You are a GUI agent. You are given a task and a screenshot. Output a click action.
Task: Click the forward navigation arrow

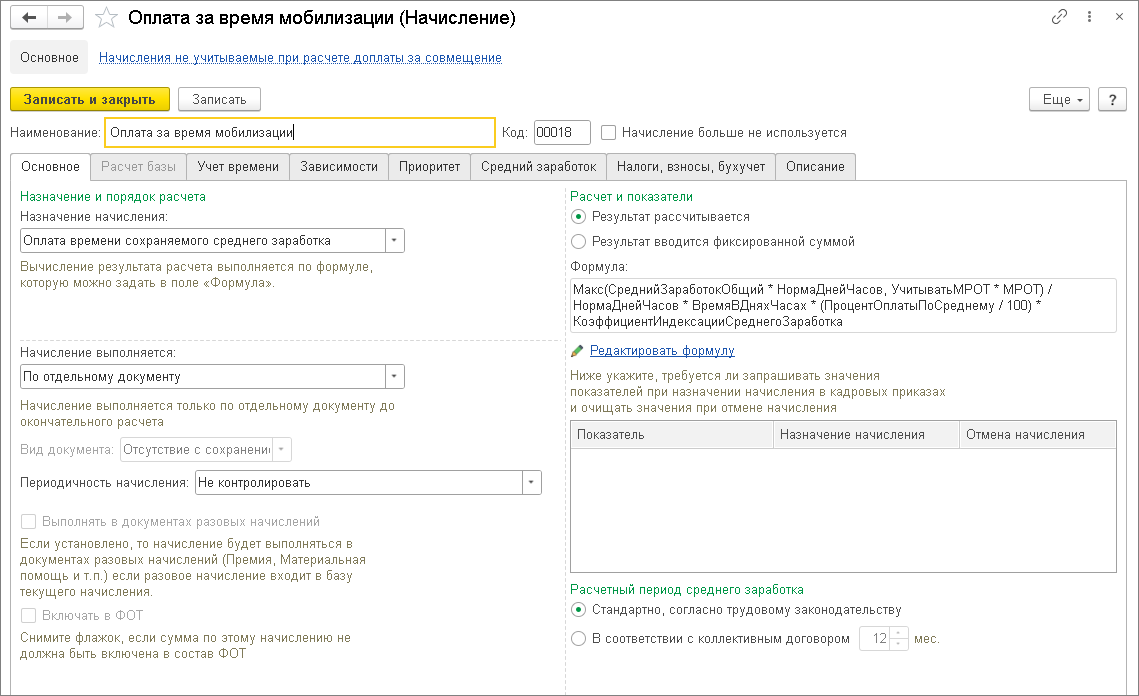[x=65, y=18]
